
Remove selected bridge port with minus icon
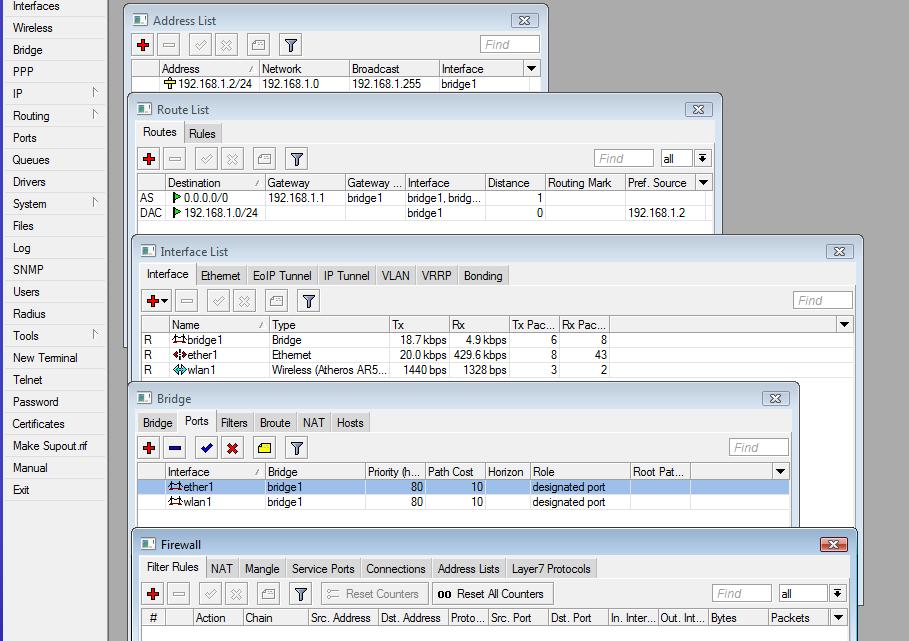(x=174, y=448)
